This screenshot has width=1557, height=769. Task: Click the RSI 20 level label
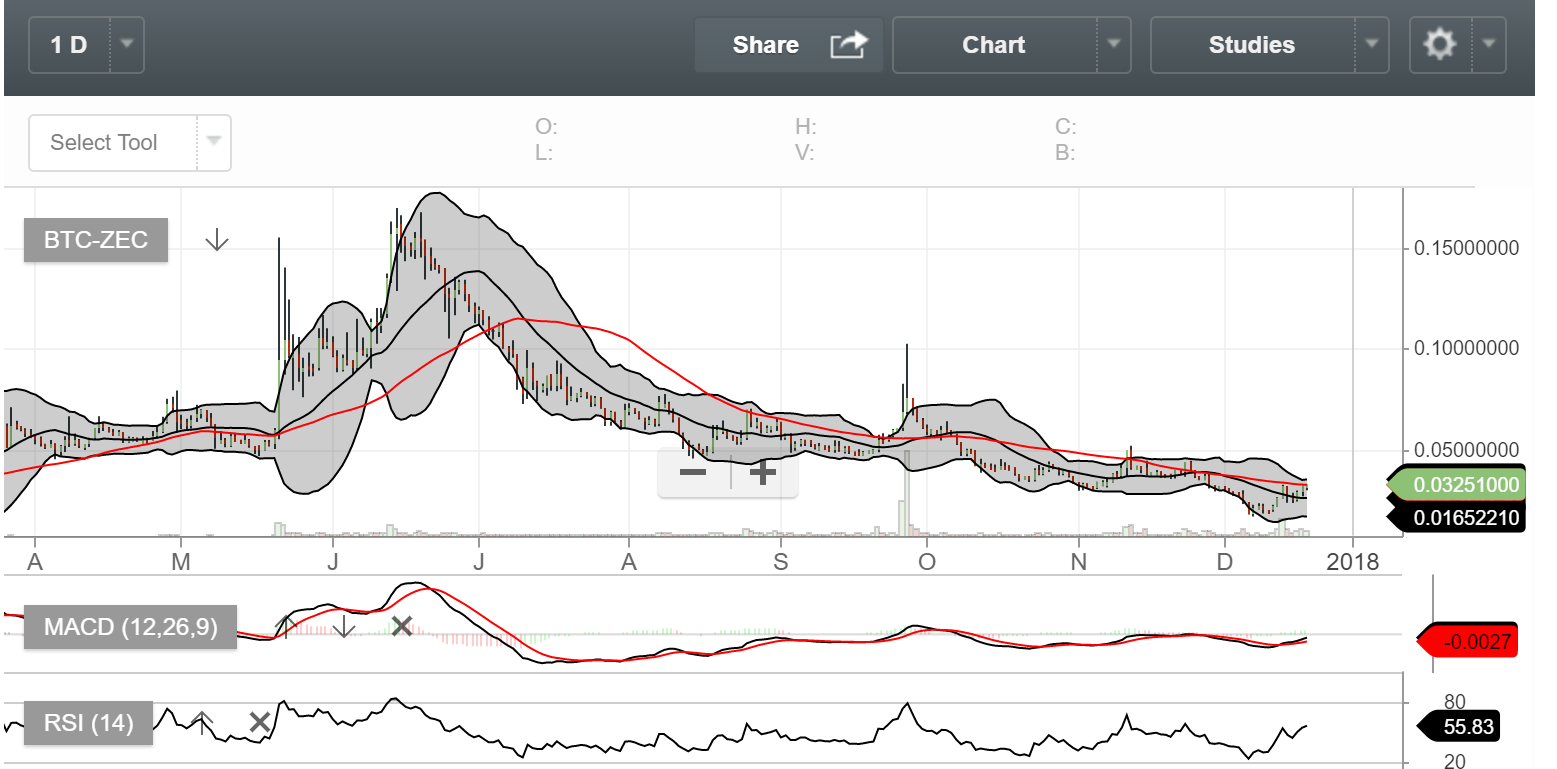(1455, 761)
